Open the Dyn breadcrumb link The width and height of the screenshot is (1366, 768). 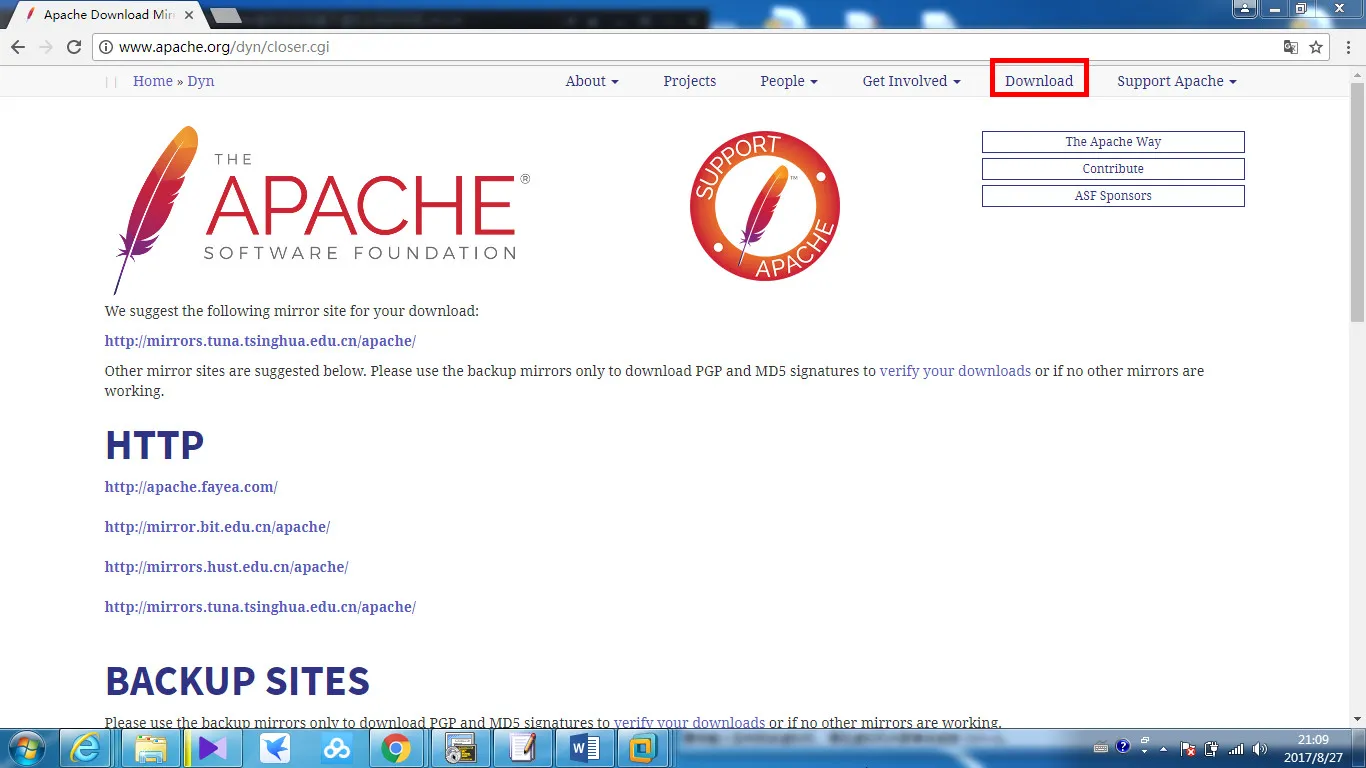pyautogui.click(x=201, y=81)
